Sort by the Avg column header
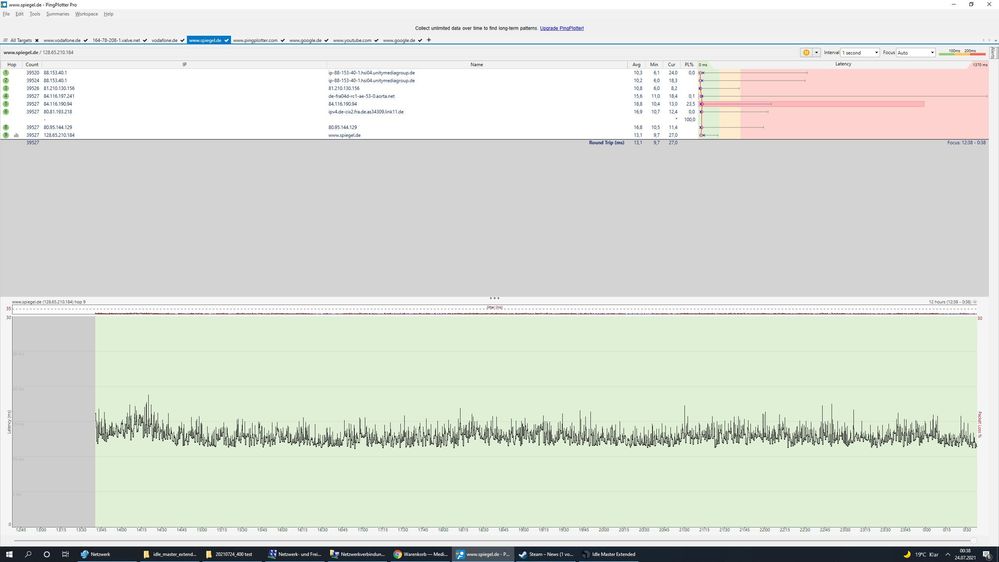 click(x=637, y=64)
